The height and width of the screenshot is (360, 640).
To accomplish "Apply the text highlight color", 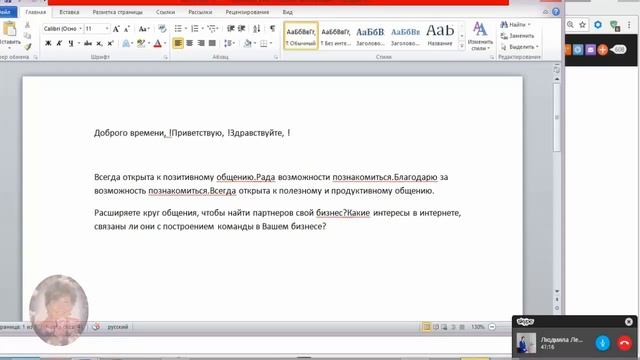I will (x=141, y=43).
